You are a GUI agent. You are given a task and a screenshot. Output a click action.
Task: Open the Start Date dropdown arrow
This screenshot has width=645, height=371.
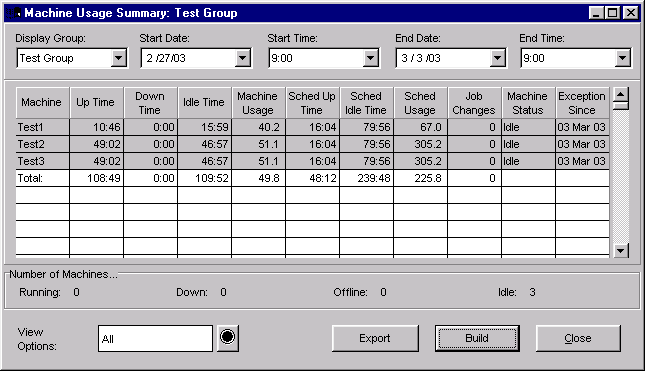(x=243, y=58)
